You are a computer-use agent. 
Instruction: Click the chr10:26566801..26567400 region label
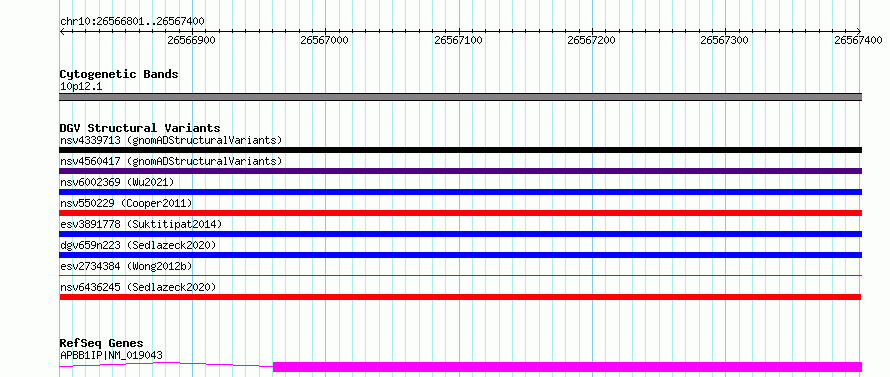[132, 22]
